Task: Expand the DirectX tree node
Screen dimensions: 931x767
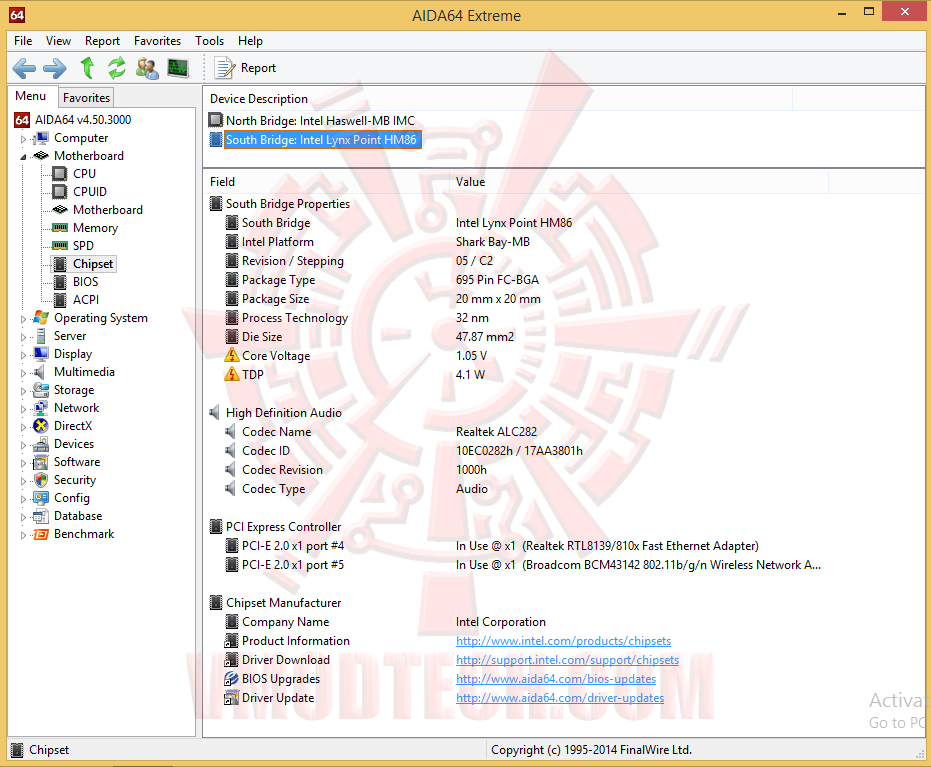Action: (23, 427)
